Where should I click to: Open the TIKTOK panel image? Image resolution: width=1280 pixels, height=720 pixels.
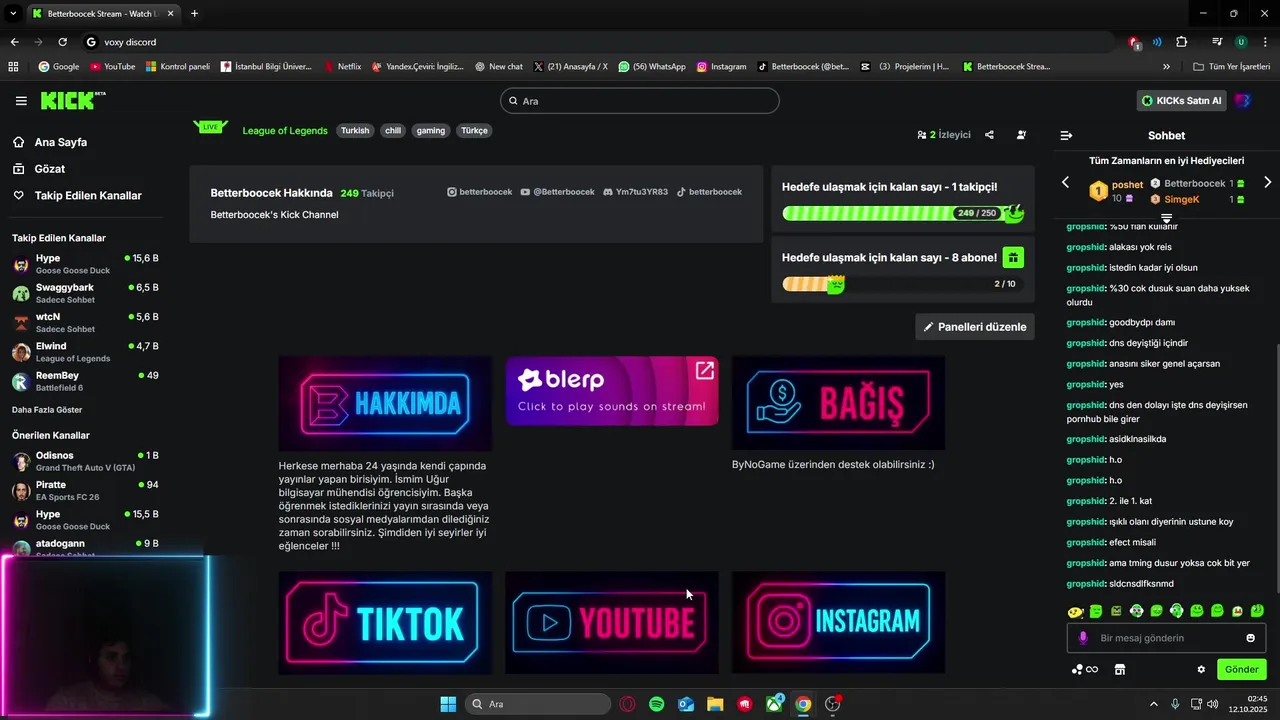tap(385, 623)
